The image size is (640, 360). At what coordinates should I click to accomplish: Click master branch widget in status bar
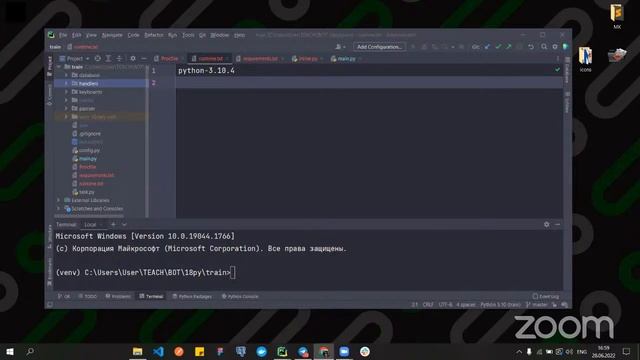coord(537,305)
